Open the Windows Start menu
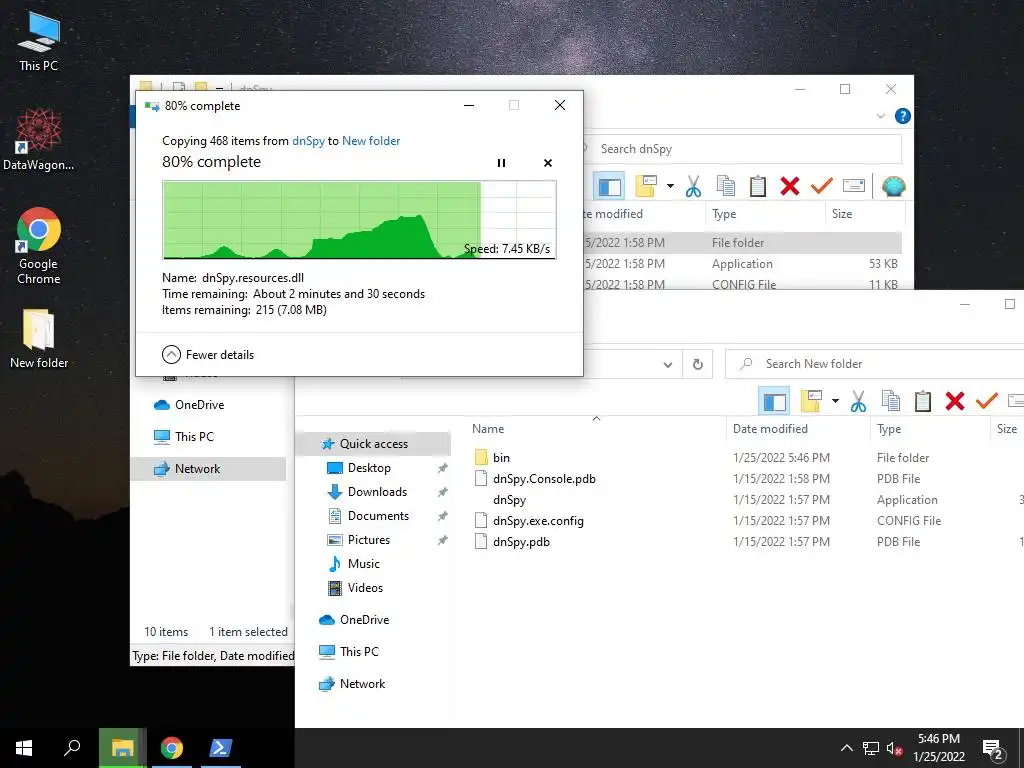The width and height of the screenshot is (1024, 768). [x=24, y=748]
